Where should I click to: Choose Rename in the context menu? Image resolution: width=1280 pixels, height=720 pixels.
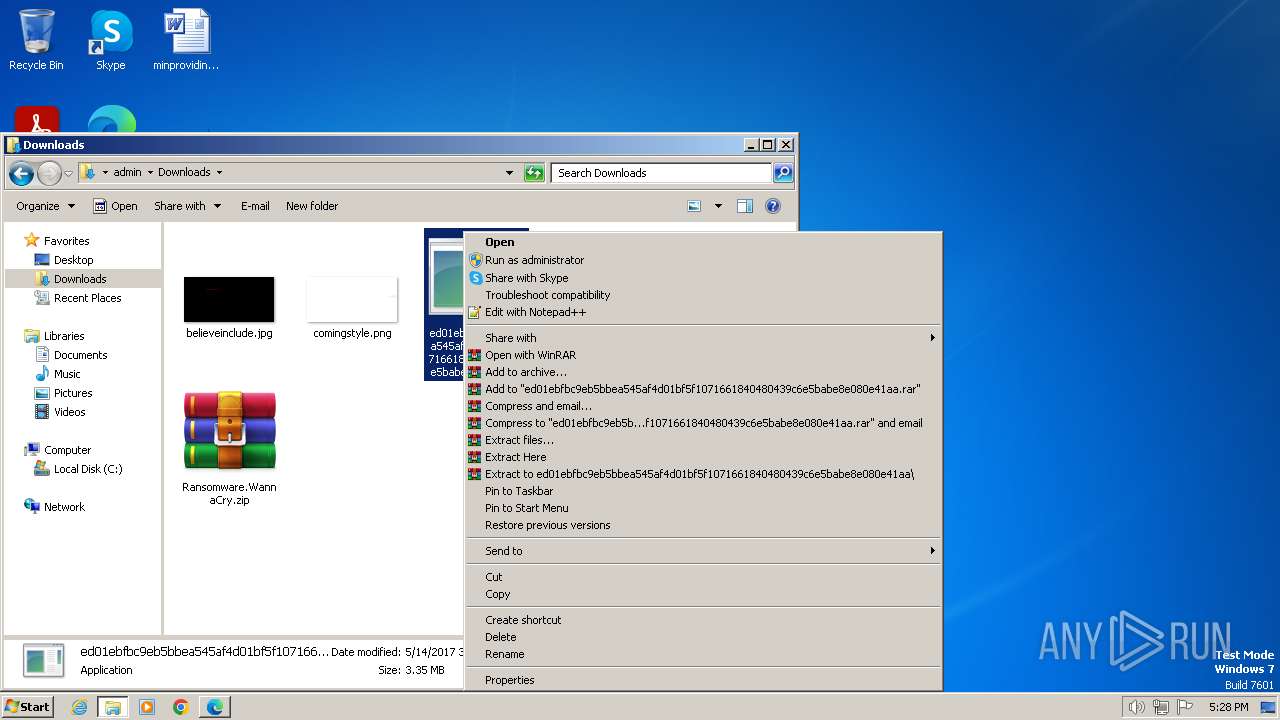(704, 654)
